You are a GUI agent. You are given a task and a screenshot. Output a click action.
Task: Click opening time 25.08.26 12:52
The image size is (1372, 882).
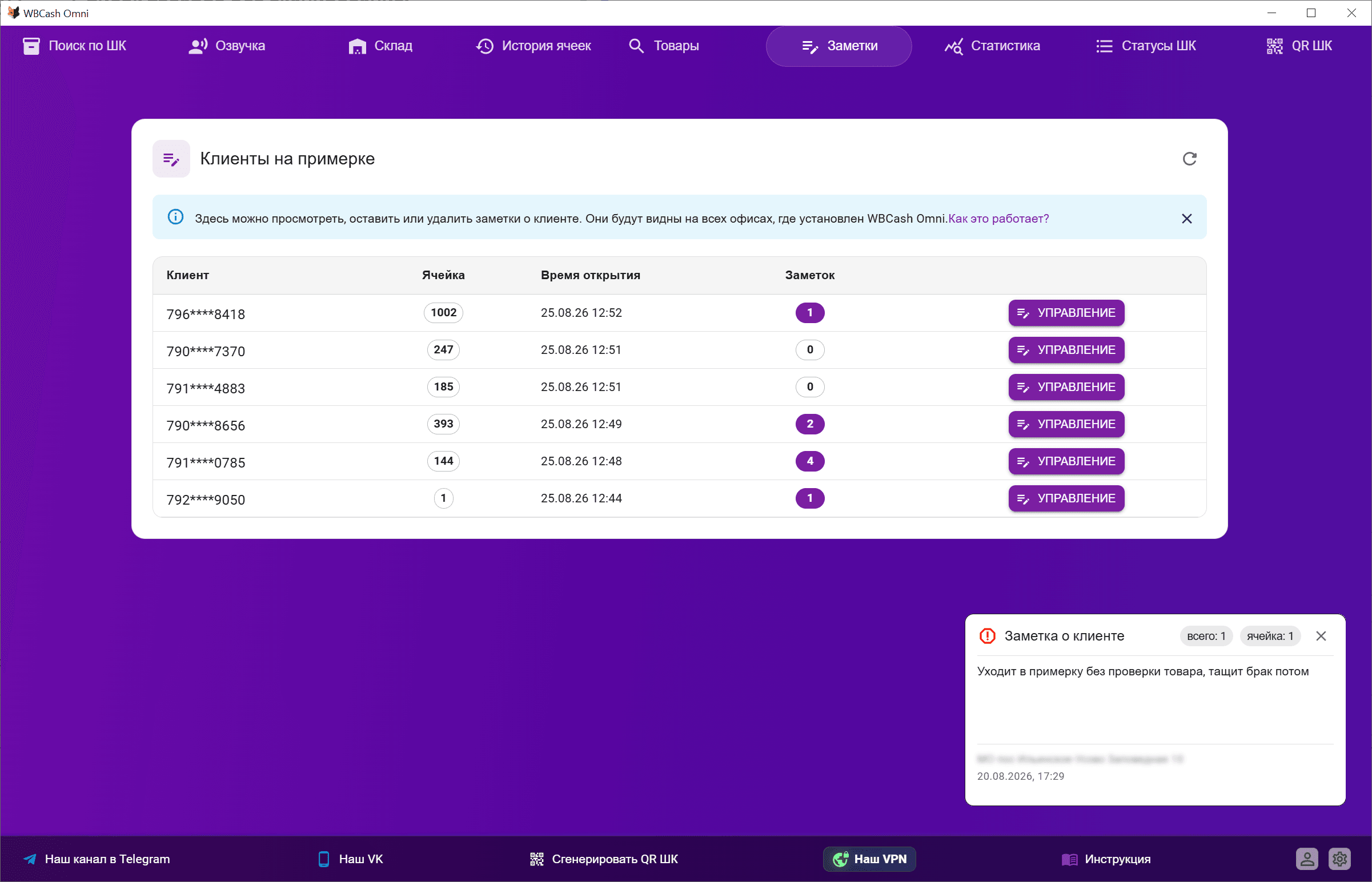click(581, 313)
